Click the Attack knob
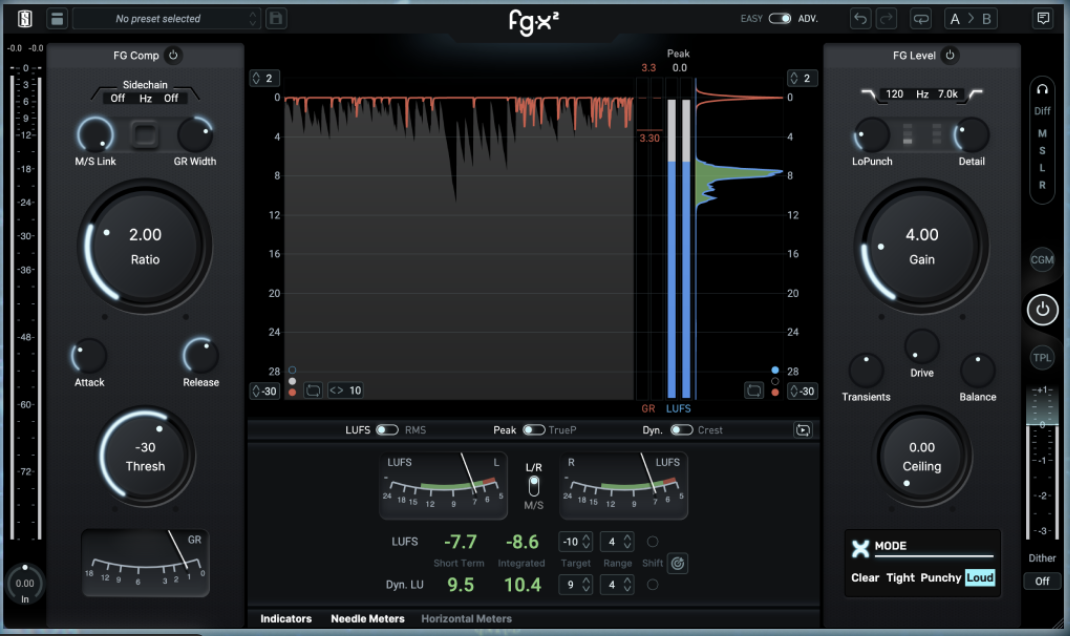 [89, 356]
